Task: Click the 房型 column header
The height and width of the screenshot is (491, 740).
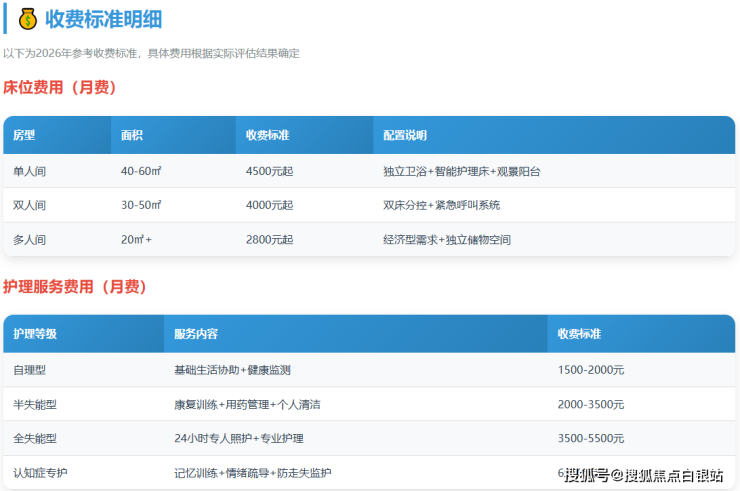Action: pyautogui.click(x=24, y=135)
